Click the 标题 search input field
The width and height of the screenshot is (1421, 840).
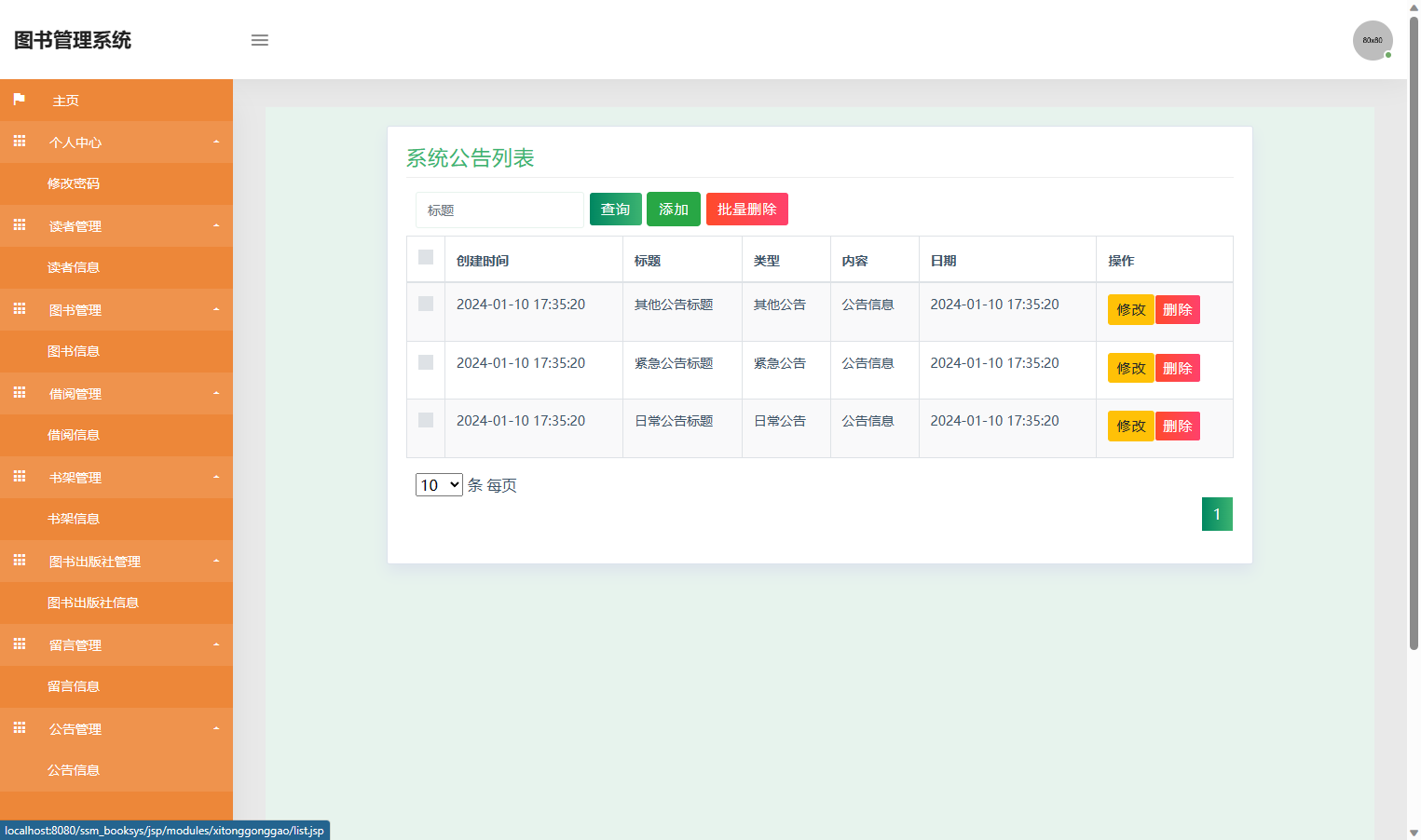point(499,210)
